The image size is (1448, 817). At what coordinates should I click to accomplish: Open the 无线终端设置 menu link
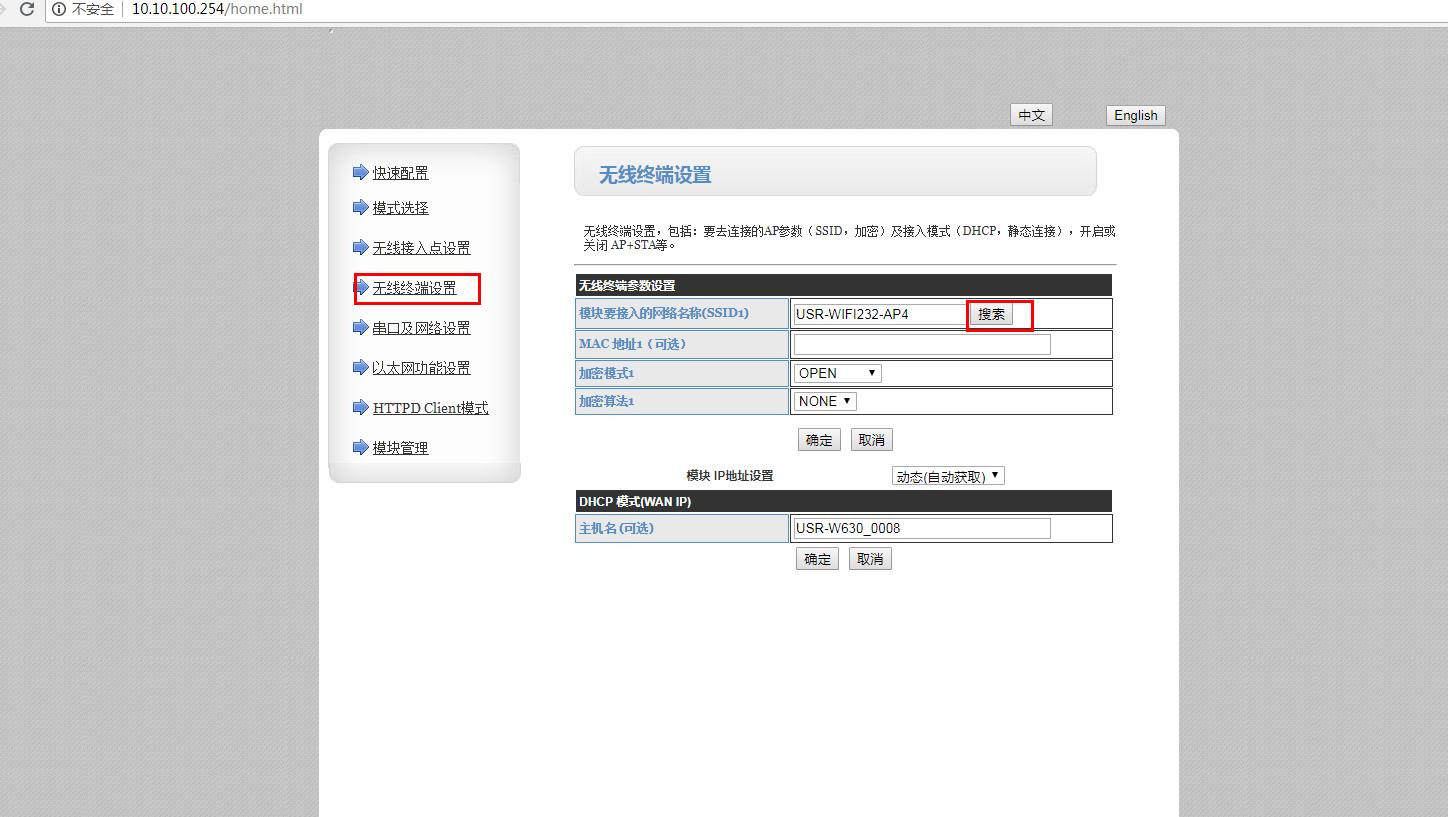click(414, 288)
